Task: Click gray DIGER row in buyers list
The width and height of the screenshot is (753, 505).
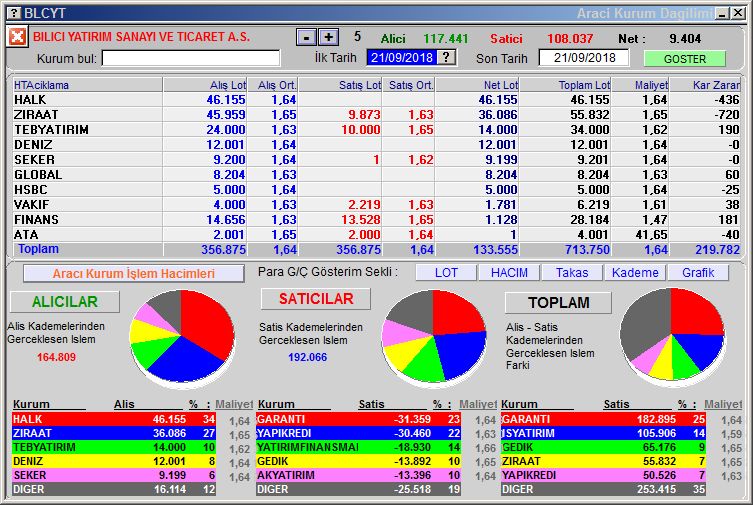Action: pos(114,489)
